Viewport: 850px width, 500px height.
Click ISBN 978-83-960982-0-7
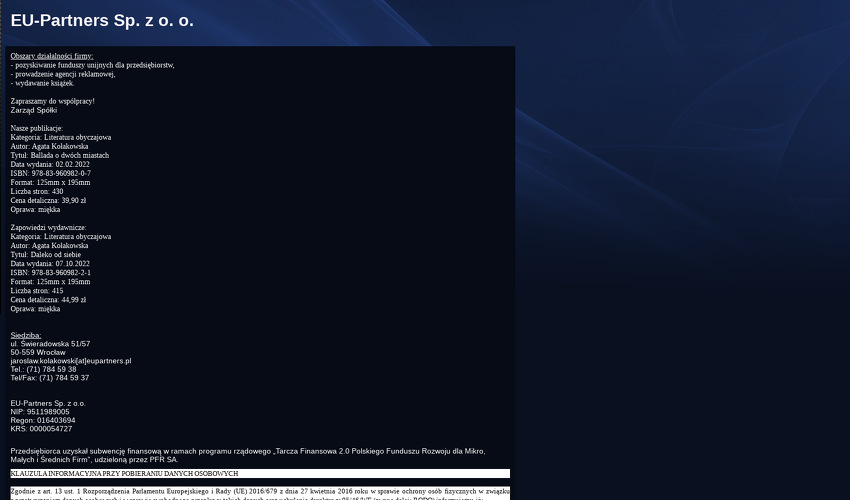point(50,174)
